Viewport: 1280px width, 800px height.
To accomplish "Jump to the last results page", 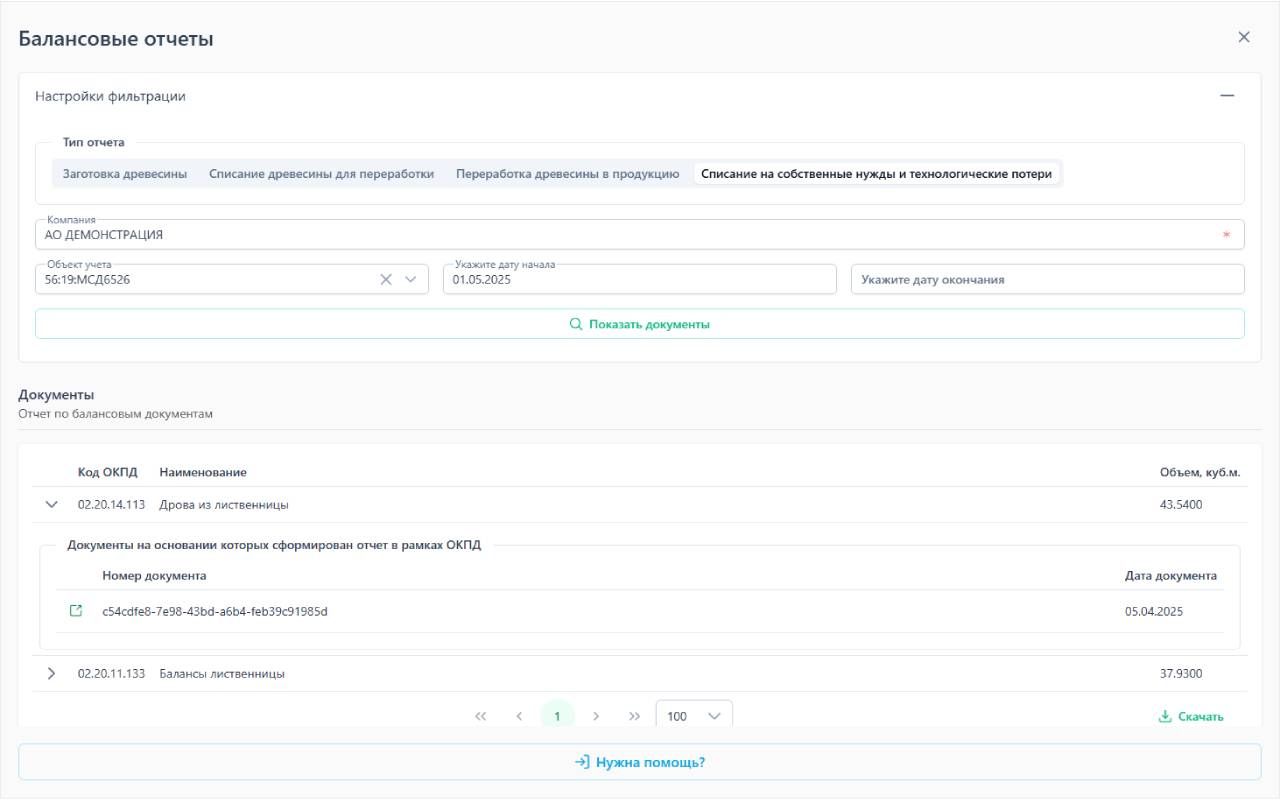I will pyautogui.click(x=634, y=716).
